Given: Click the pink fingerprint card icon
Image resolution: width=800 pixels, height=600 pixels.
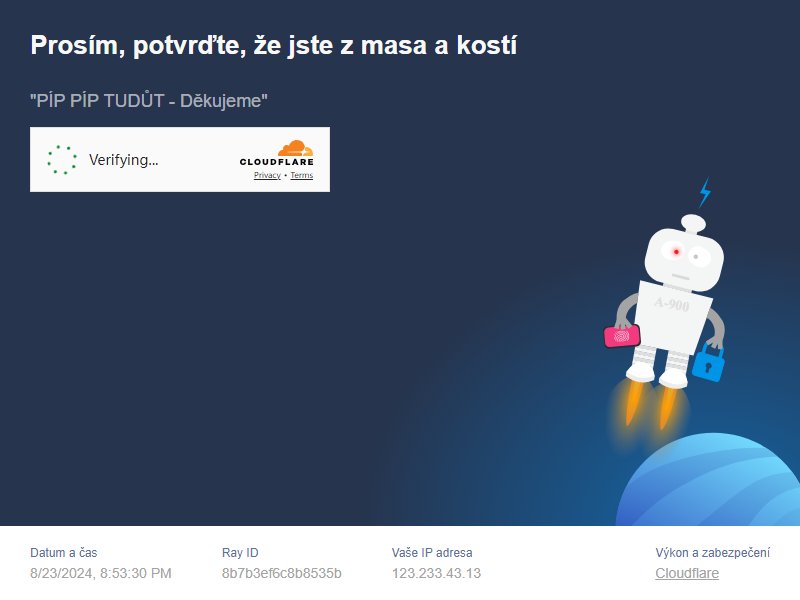Looking at the screenshot, I should coord(622,336).
